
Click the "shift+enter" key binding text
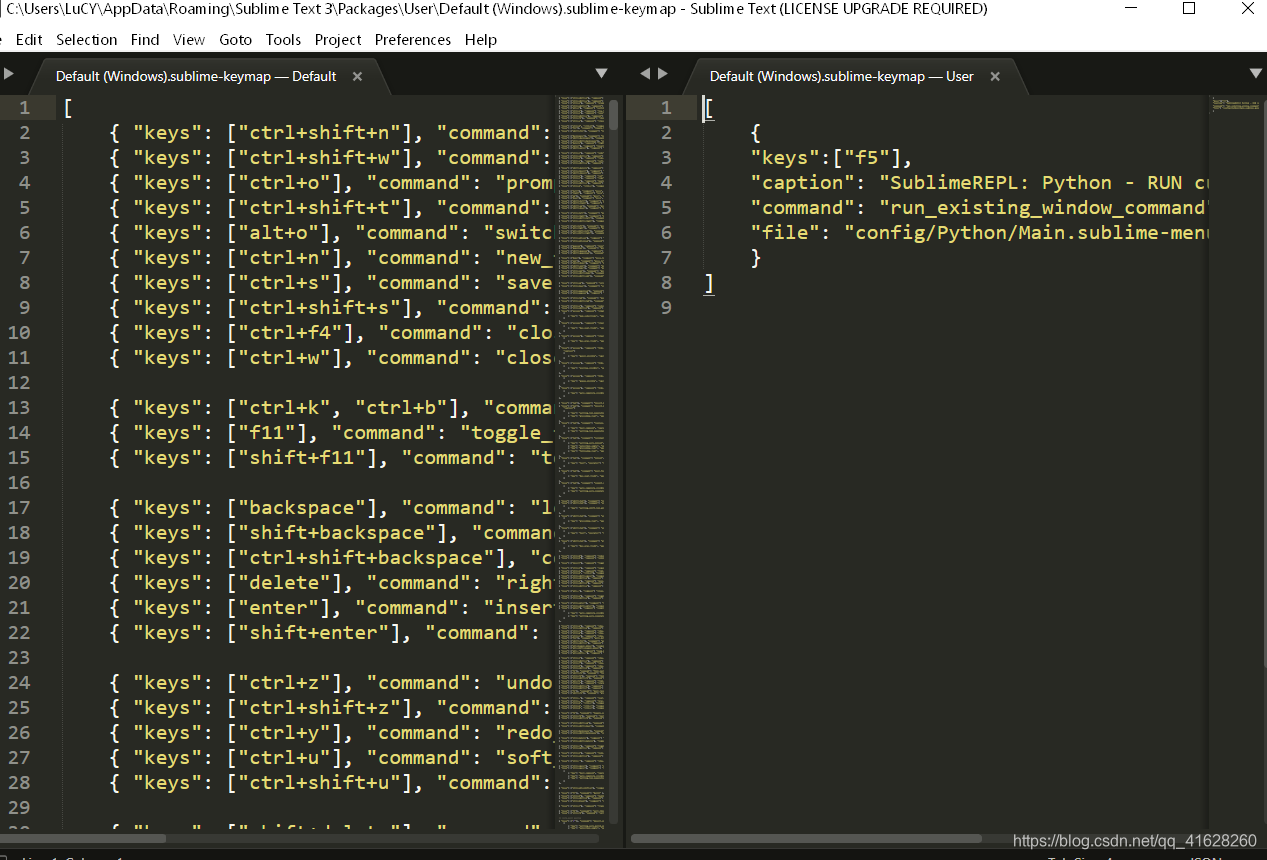point(313,633)
